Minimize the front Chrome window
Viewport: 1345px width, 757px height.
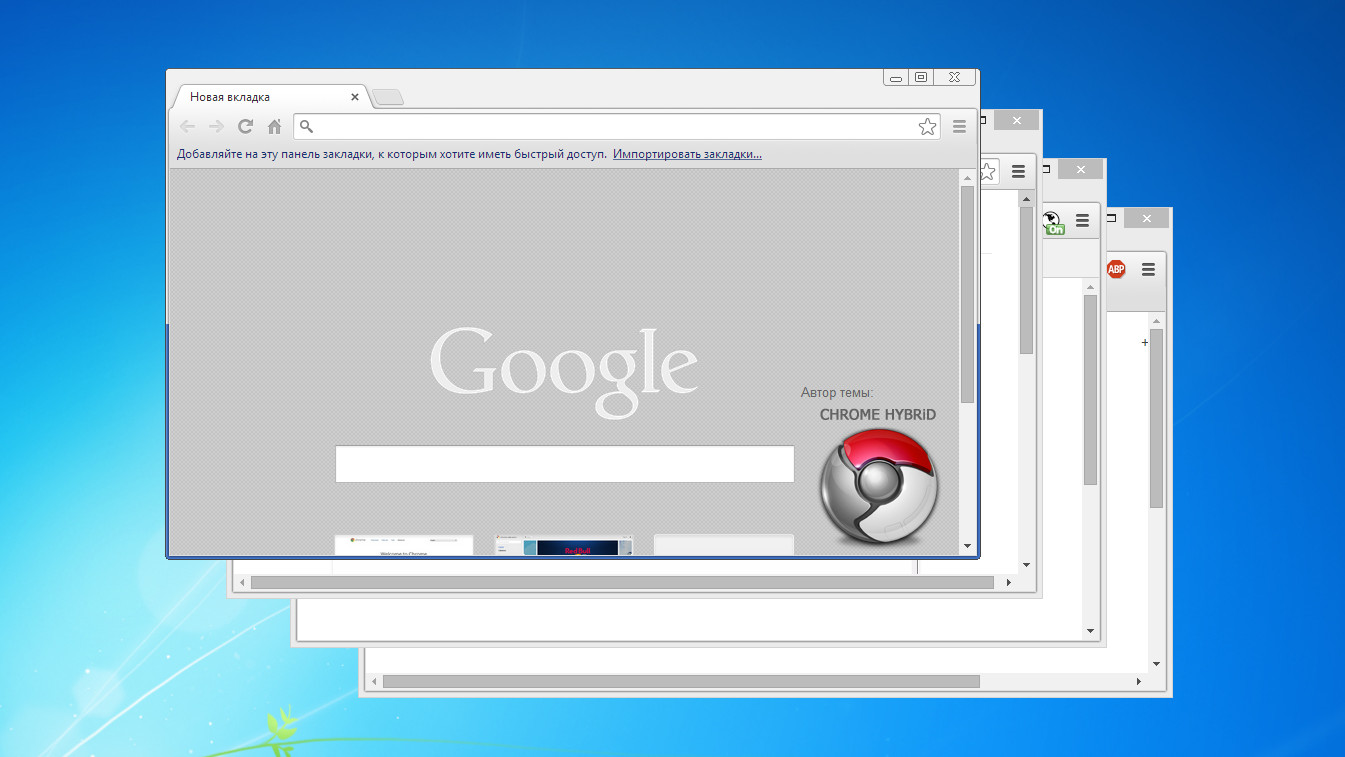tap(896, 77)
